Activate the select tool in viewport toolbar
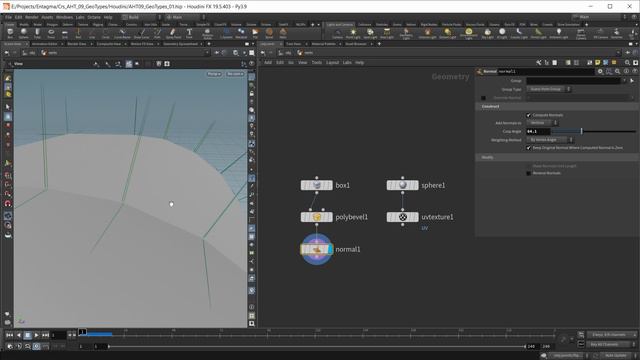Image resolution: width=640 pixels, height=360 pixels. [x=8, y=107]
